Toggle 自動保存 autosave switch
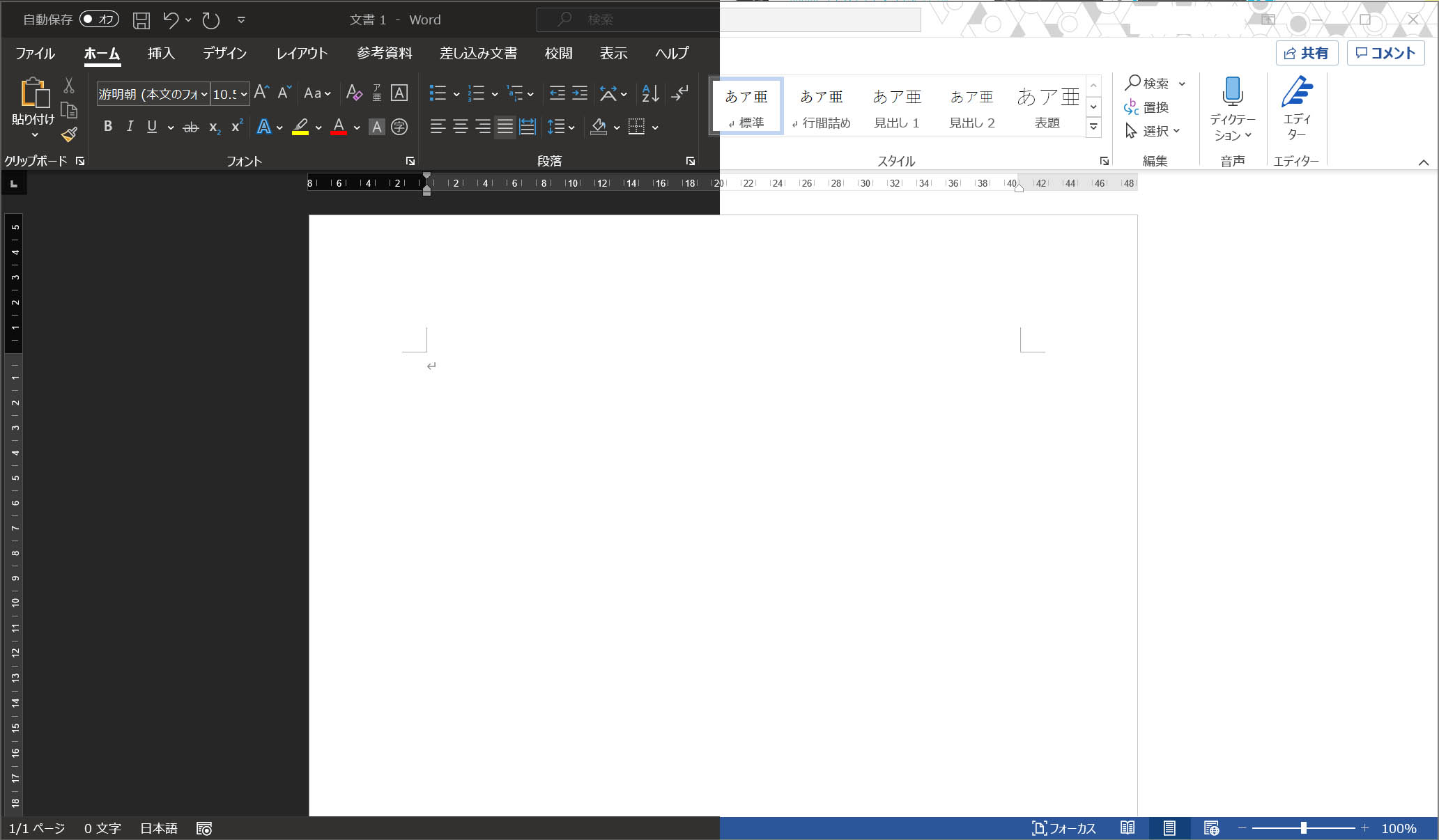Image resolution: width=1439 pixels, height=840 pixels. (99, 20)
